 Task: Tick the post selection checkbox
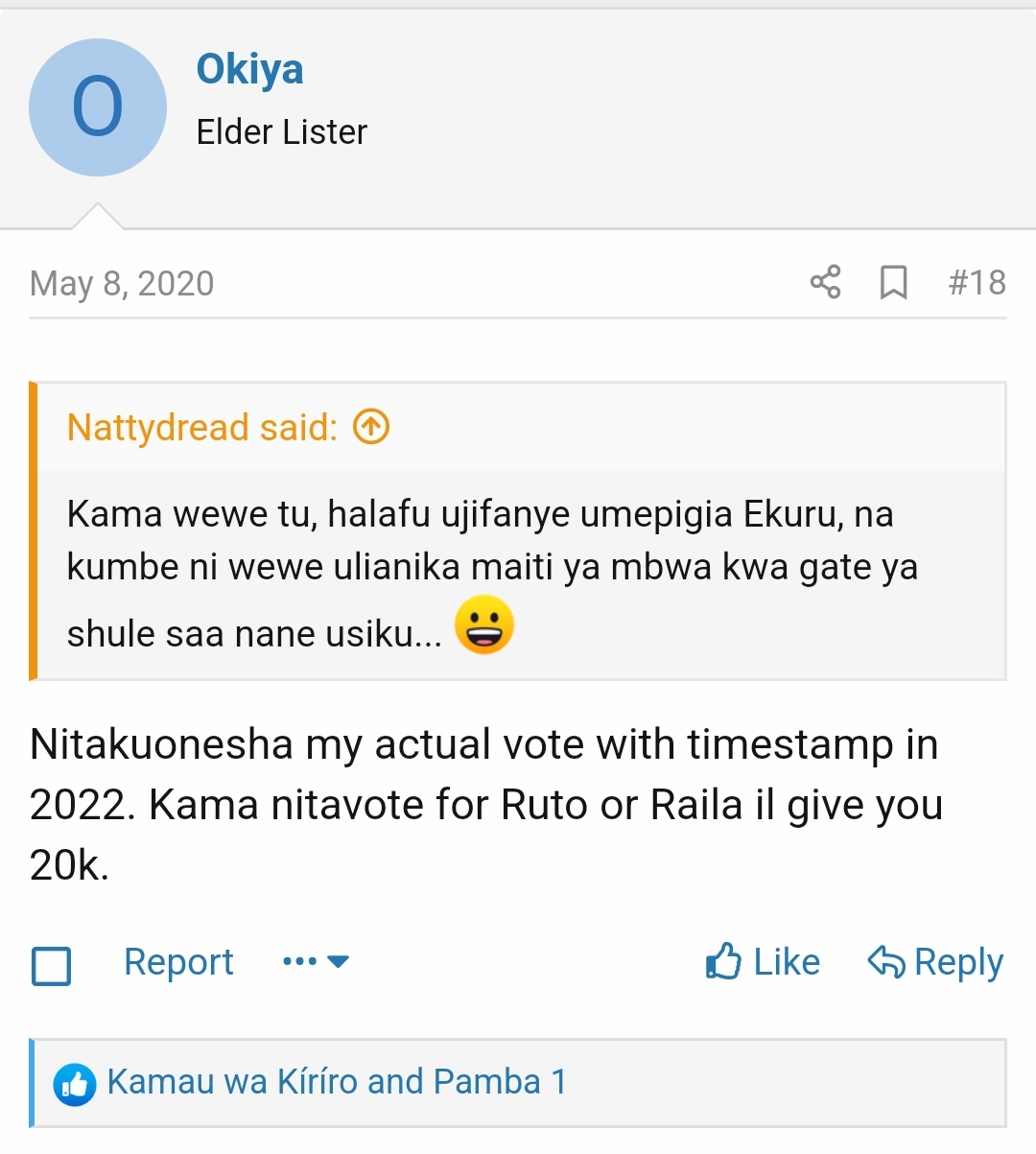(x=52, y=965)
